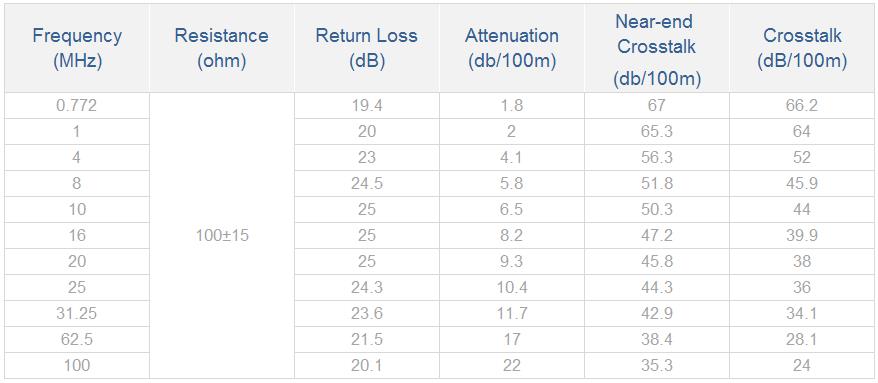Click the Frequency (MHz) column header

click(77, 48)
